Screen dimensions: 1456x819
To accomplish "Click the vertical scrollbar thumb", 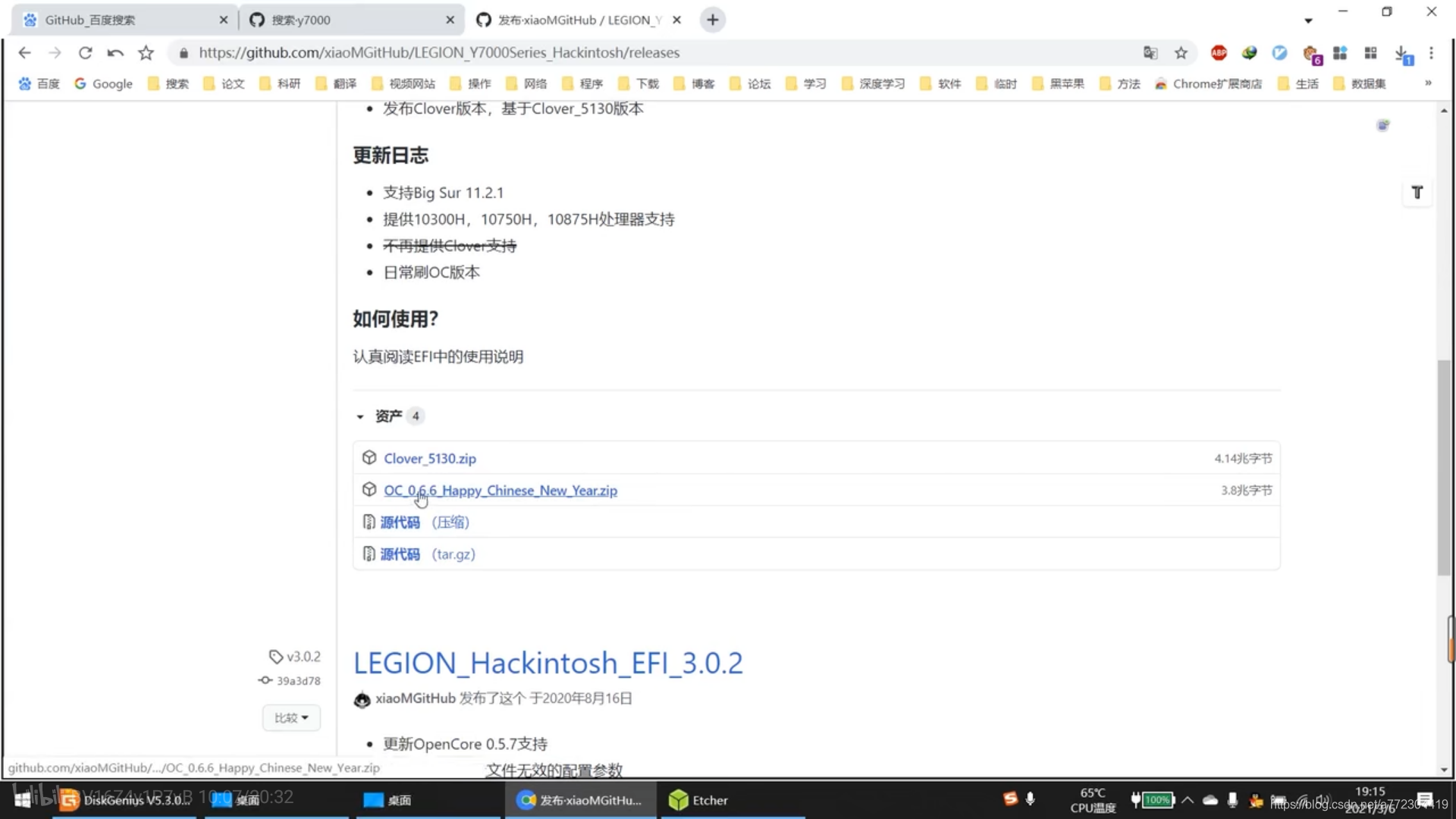I will pyautogui.click(x=1444, y=467).
